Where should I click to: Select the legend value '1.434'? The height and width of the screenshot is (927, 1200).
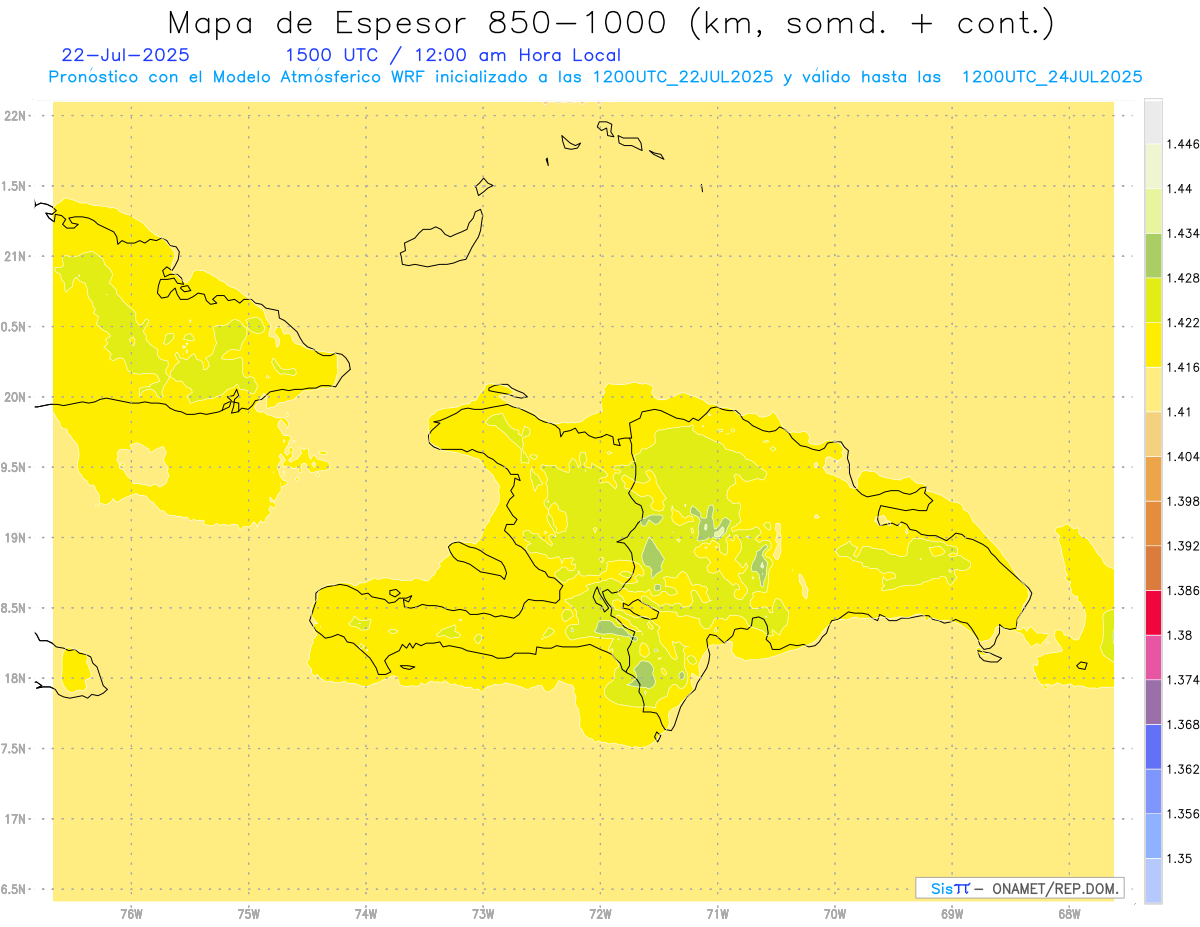click(x=1183, y=233)
